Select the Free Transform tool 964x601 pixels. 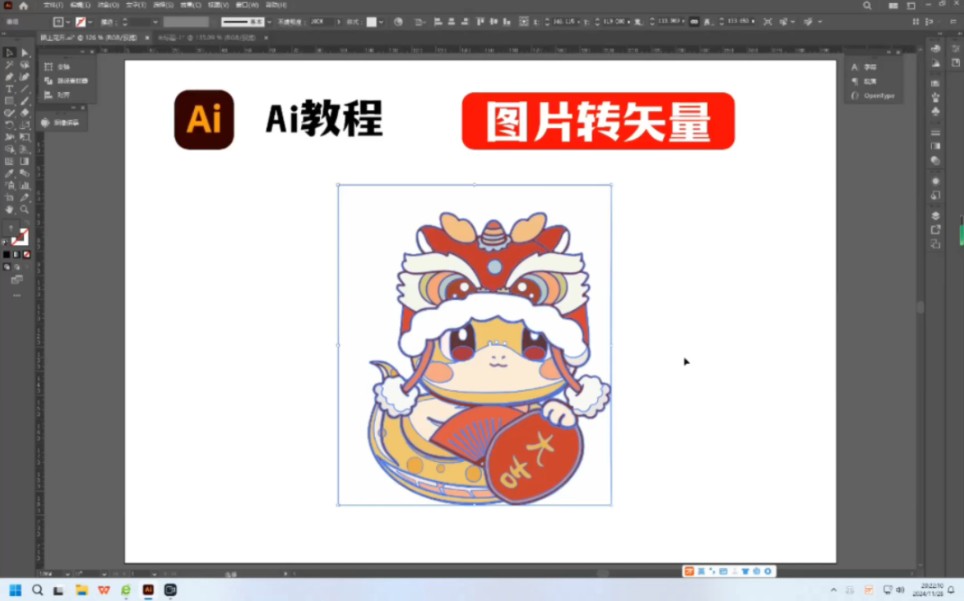pos(25,137)
